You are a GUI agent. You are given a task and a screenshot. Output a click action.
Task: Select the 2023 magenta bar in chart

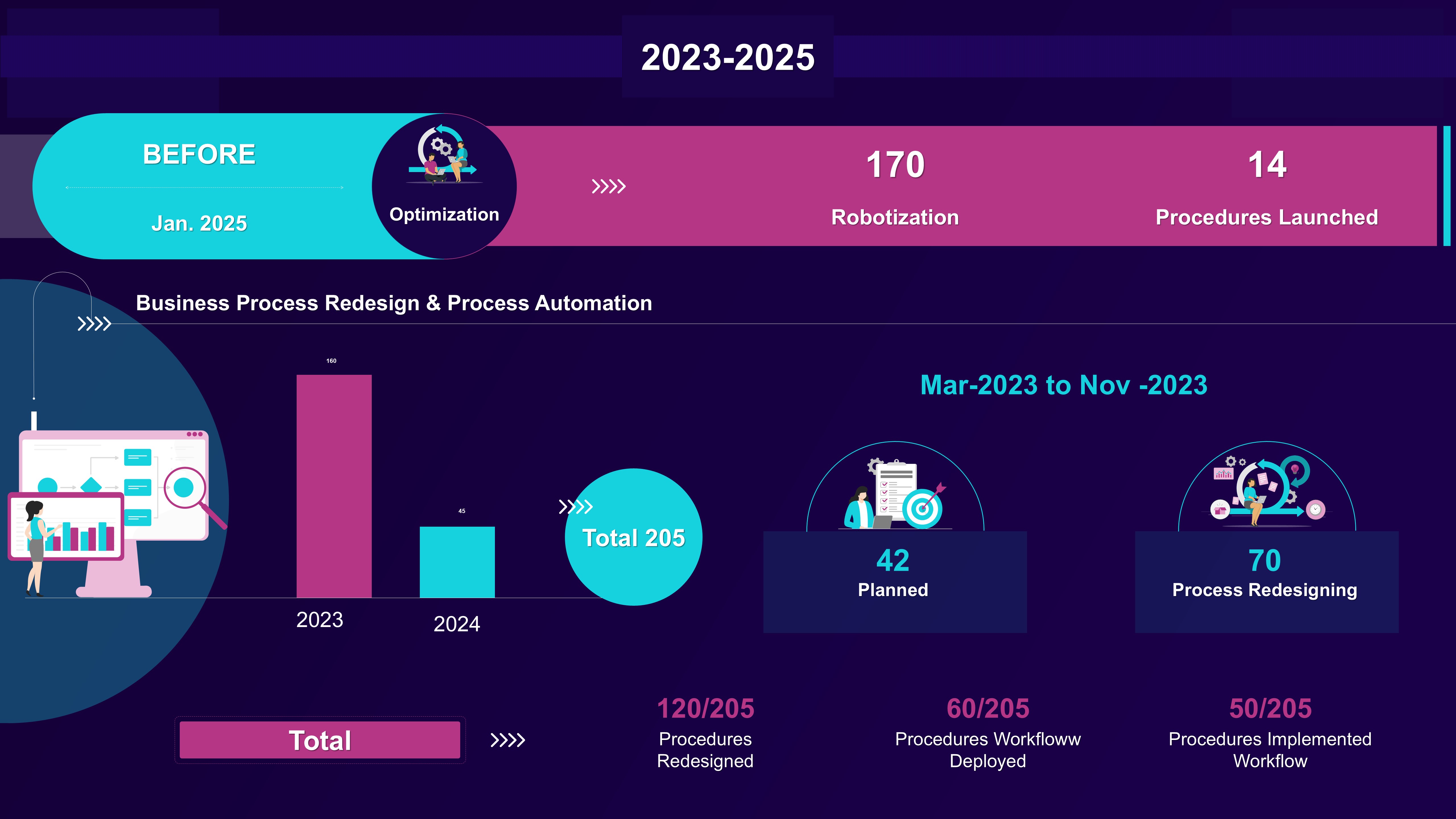[x=334, y=486]
